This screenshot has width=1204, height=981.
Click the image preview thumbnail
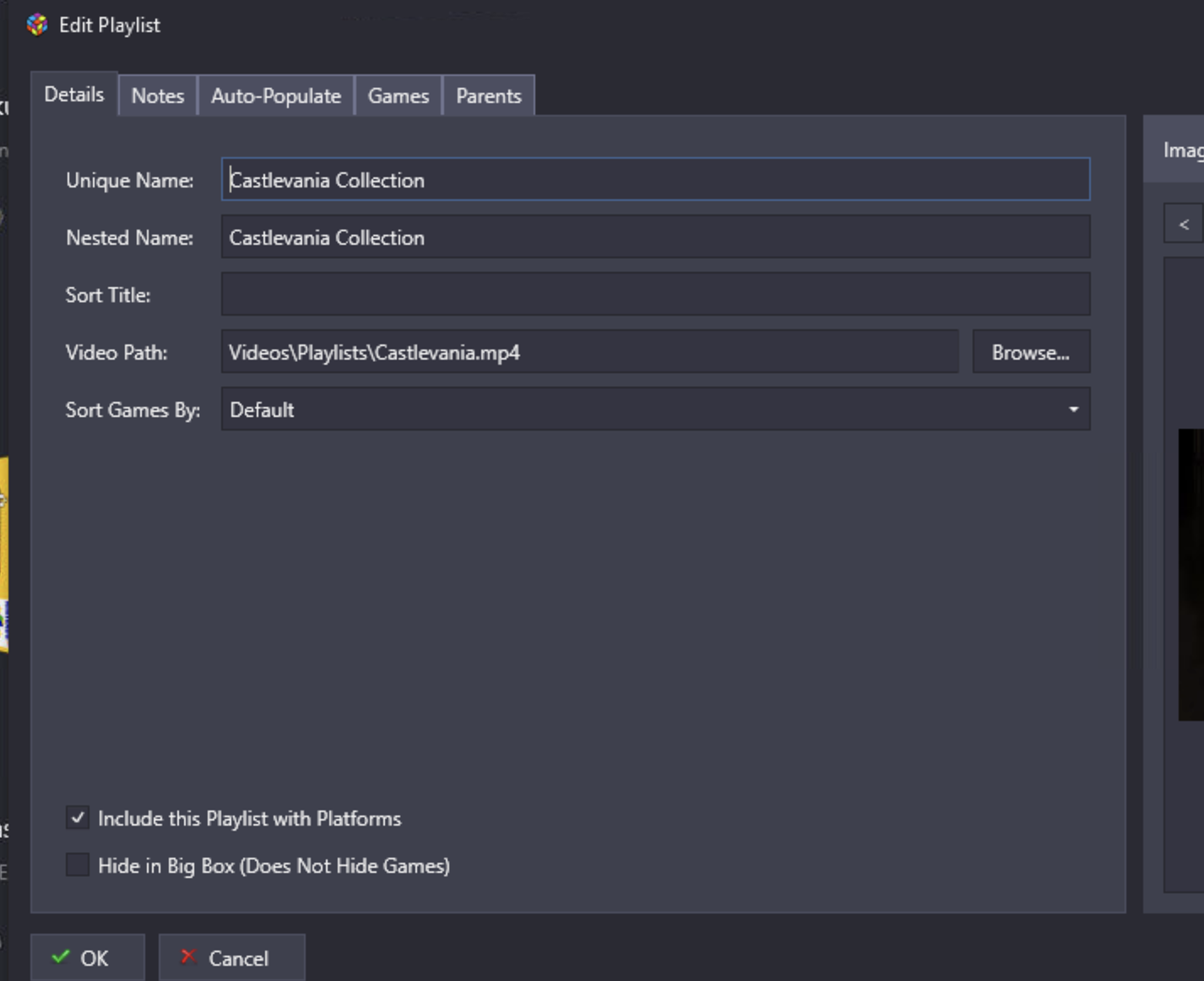[x=1191, y=574]
